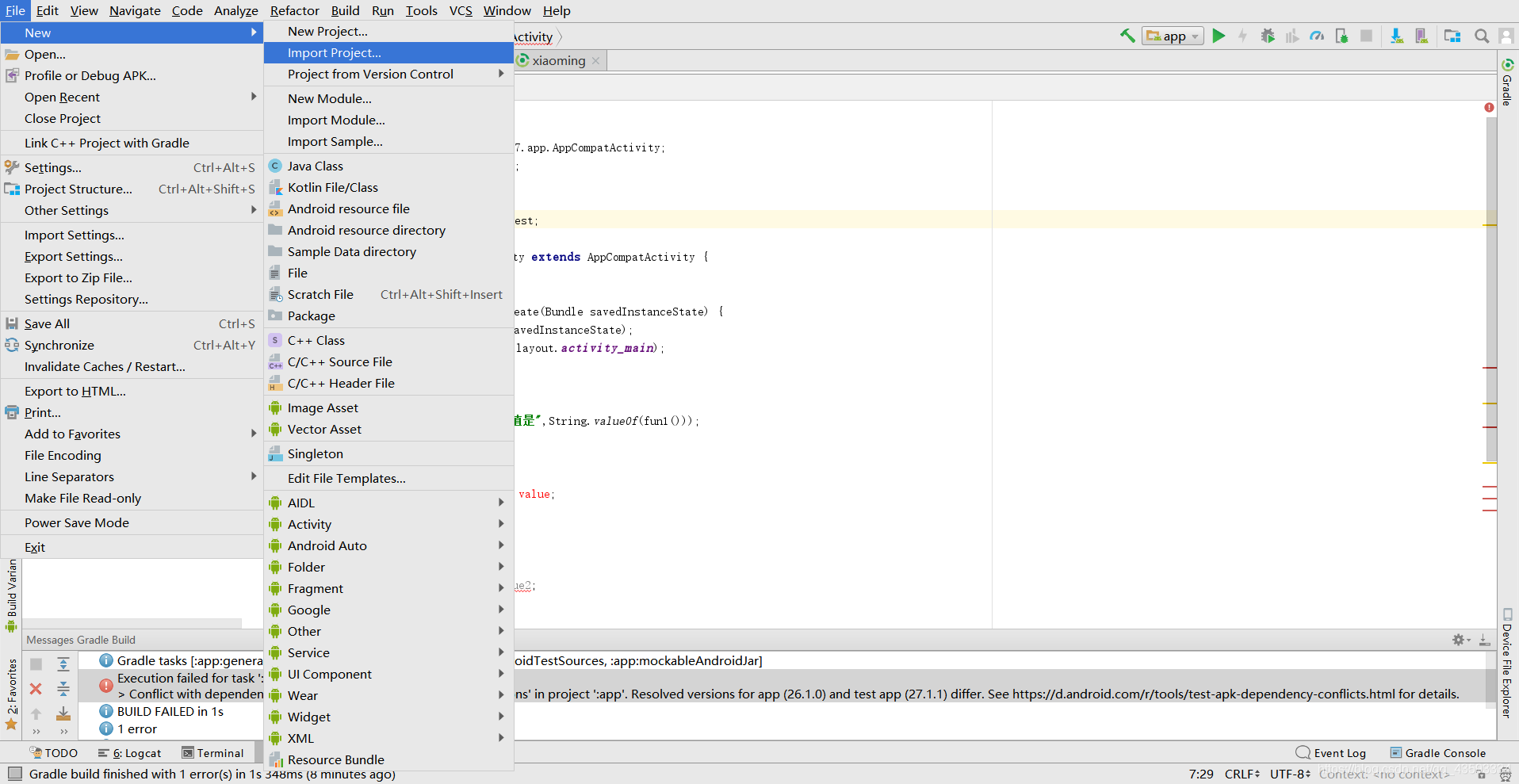This screenshot has width=1519, height=784.
Task: Click the UTF-8 encoding selector
Action: (x=1291, y=774)
